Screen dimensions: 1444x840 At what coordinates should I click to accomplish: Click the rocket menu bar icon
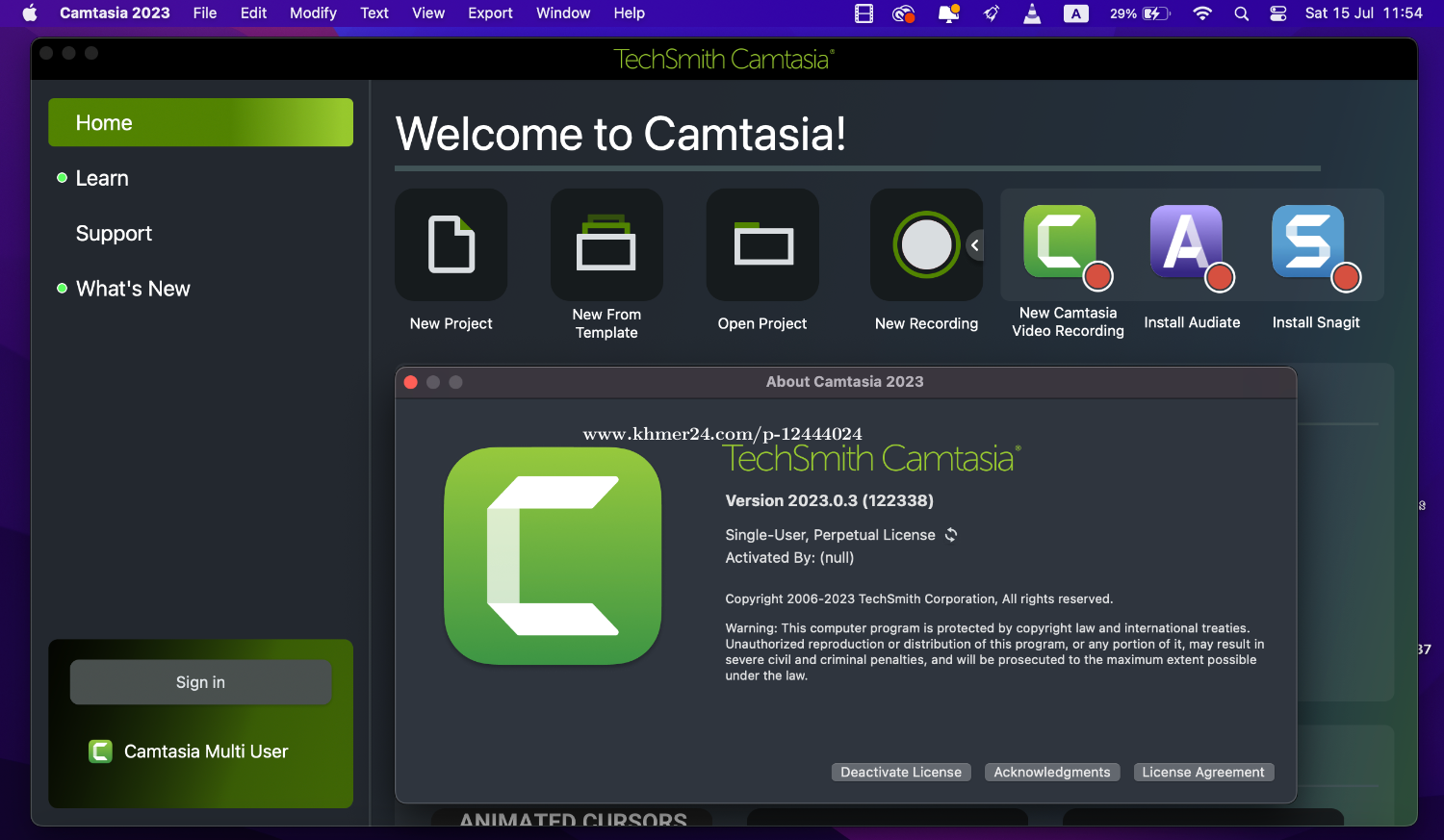point(991,13)
